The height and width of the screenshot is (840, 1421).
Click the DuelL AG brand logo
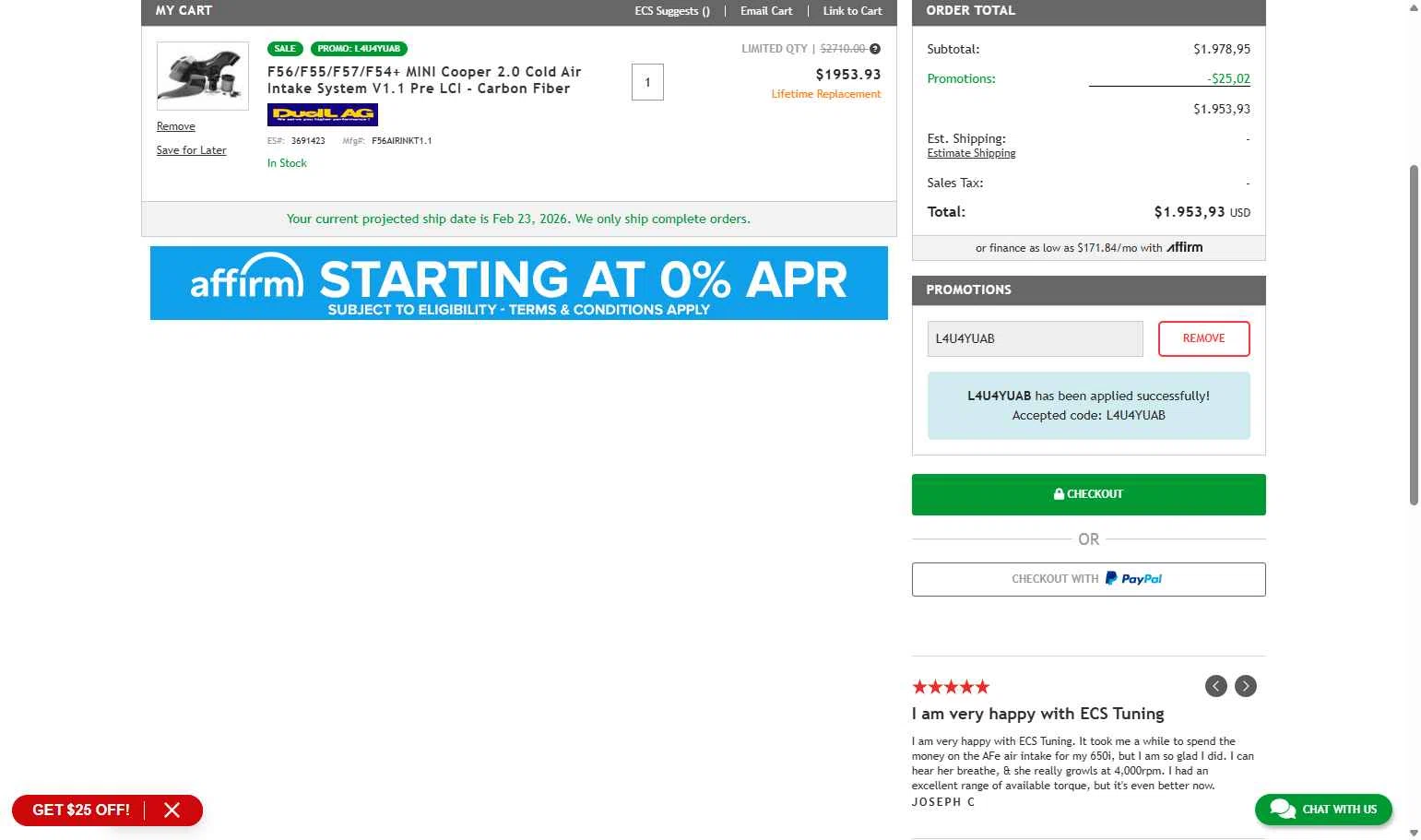(x=323, y=114)
